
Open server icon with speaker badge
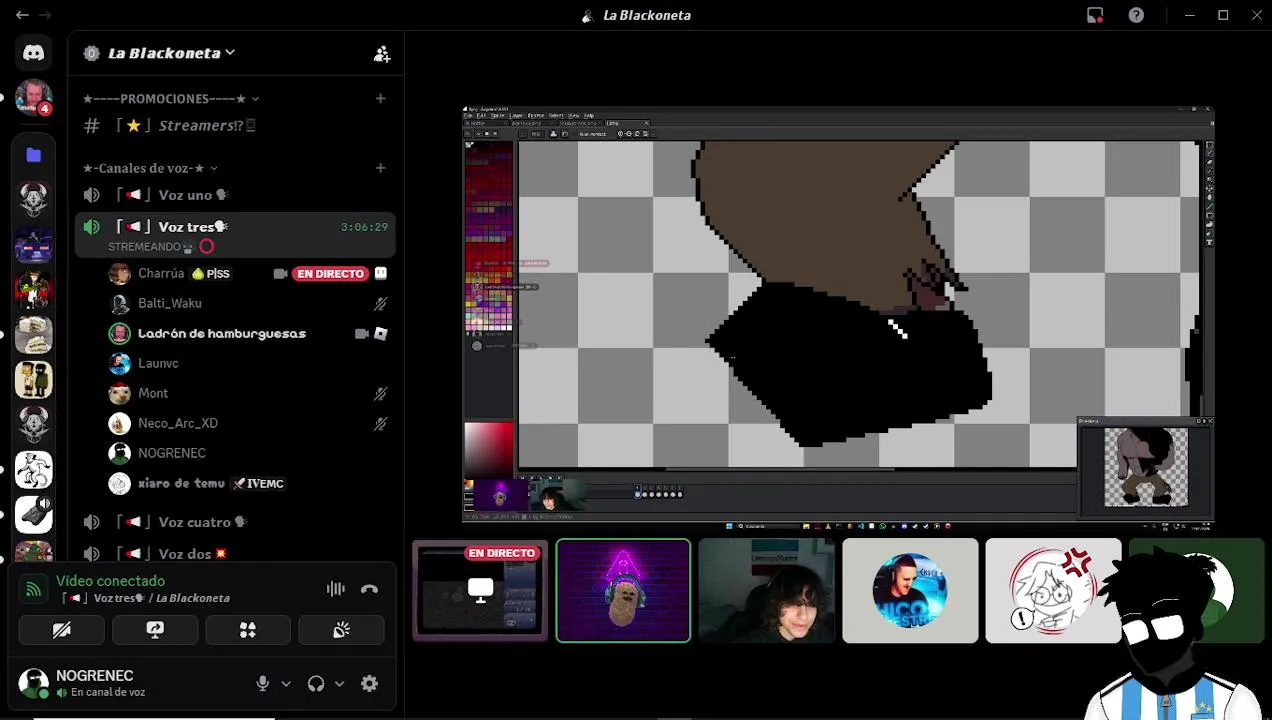click(33, 514)
